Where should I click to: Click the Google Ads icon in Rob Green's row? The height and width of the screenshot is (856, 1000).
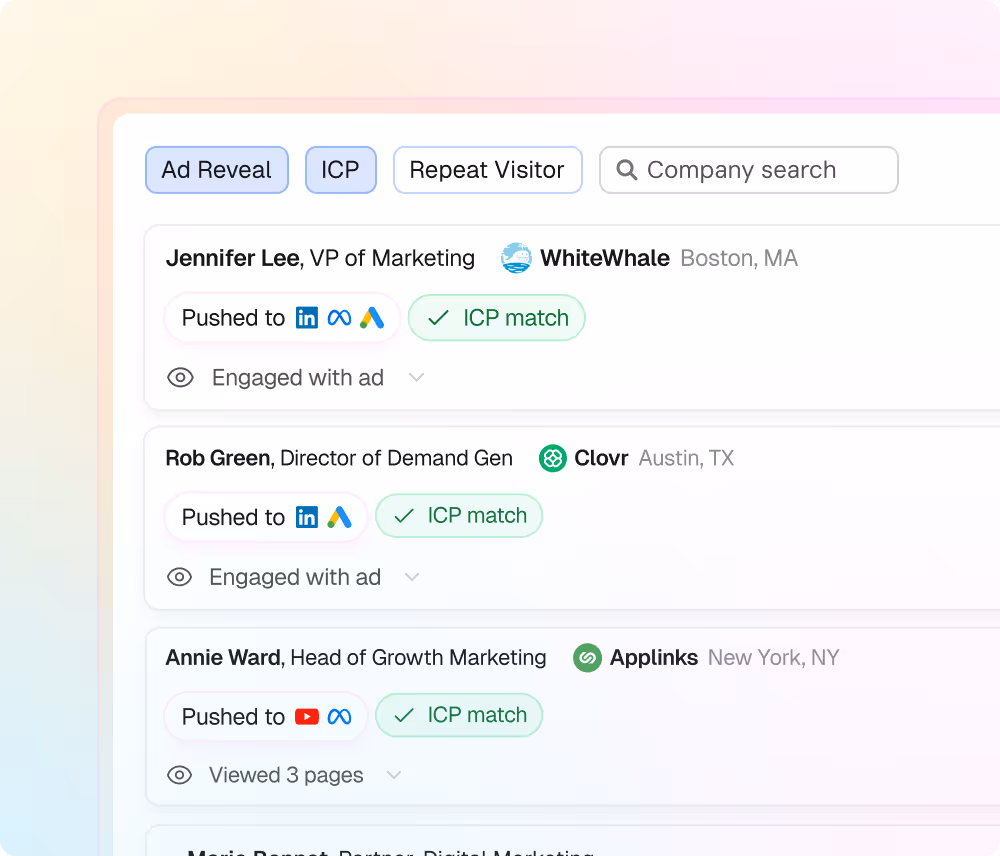pos(340,517)
